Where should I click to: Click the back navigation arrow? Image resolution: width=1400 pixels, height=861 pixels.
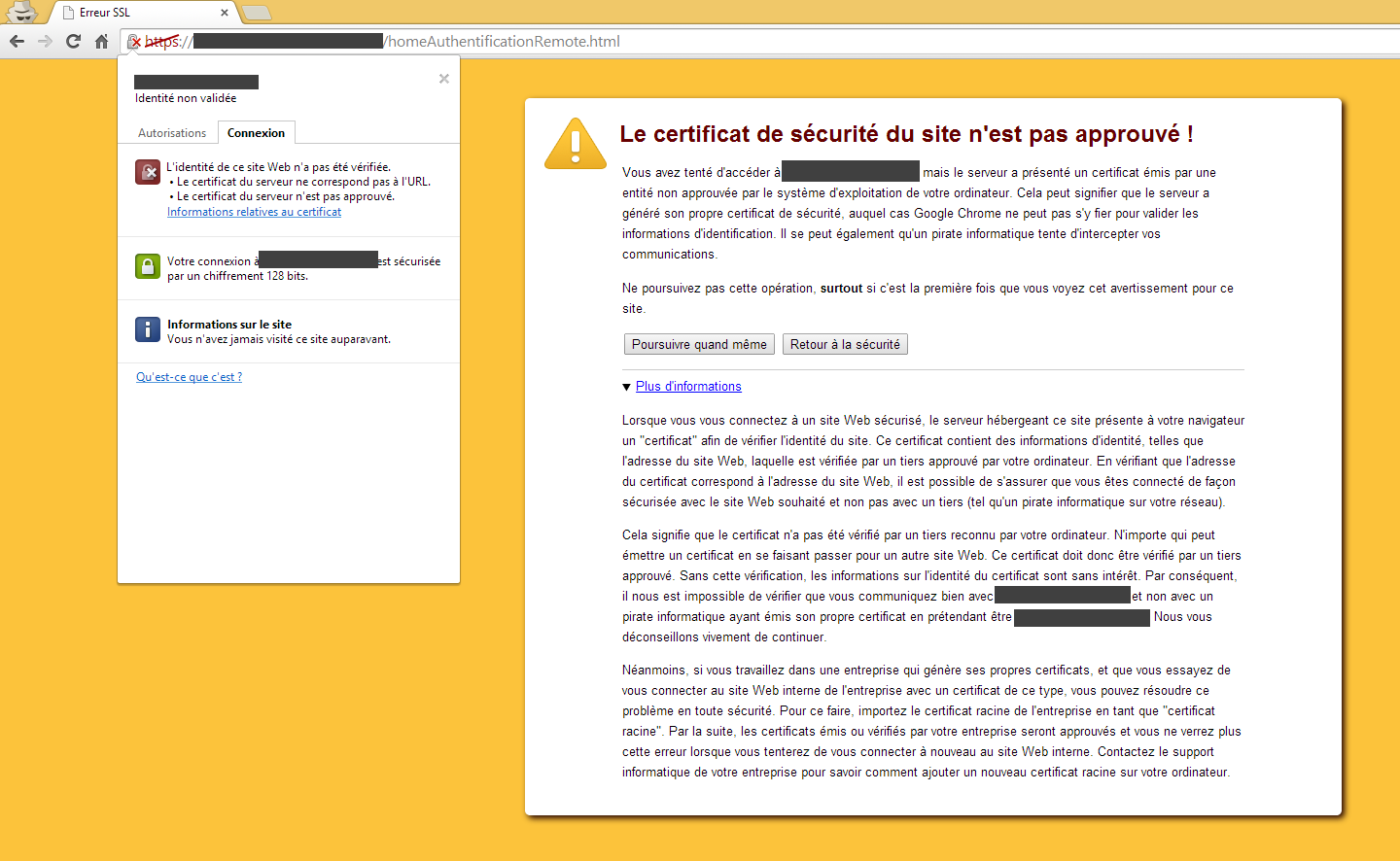[x=16, y=42]
